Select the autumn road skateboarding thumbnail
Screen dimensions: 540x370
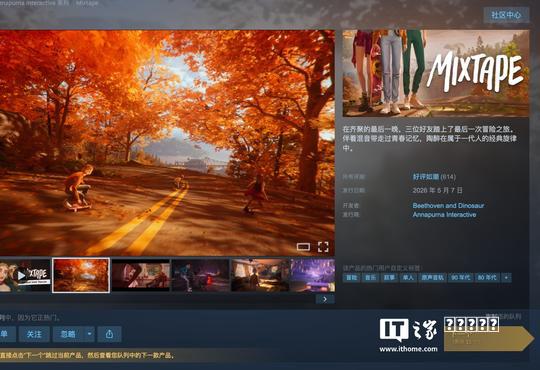click(81, 275)
